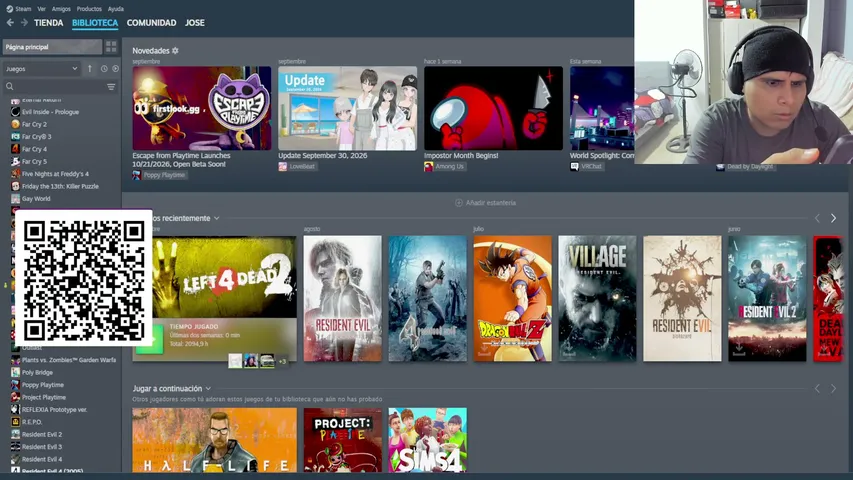
Task: Open the TIENDA tab
Action: pos(48,23)
